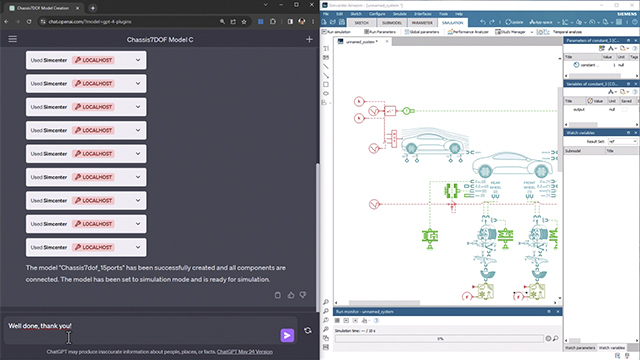The height and width of the screenshot is (360, 640).
Task: Click Run simulation button
Action: [337, 32]
